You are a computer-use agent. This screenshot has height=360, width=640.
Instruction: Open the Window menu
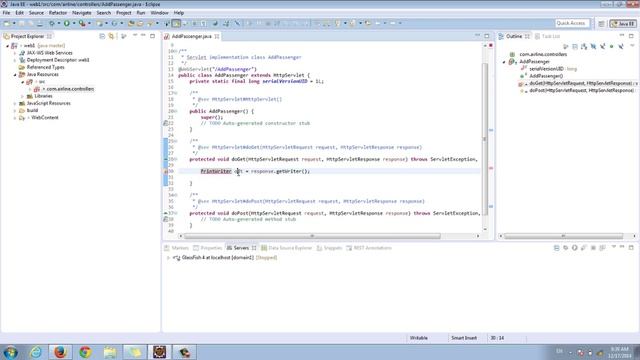(x=159, y=13)
